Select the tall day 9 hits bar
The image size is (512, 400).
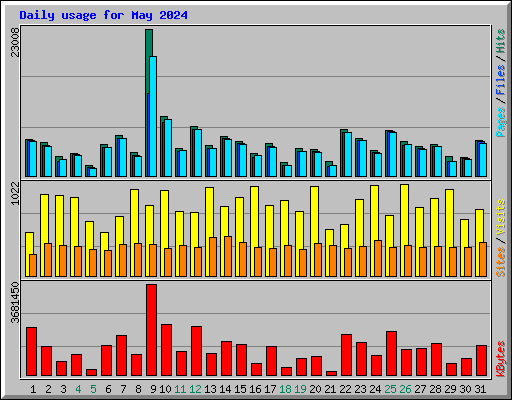[x=149, y=62]
